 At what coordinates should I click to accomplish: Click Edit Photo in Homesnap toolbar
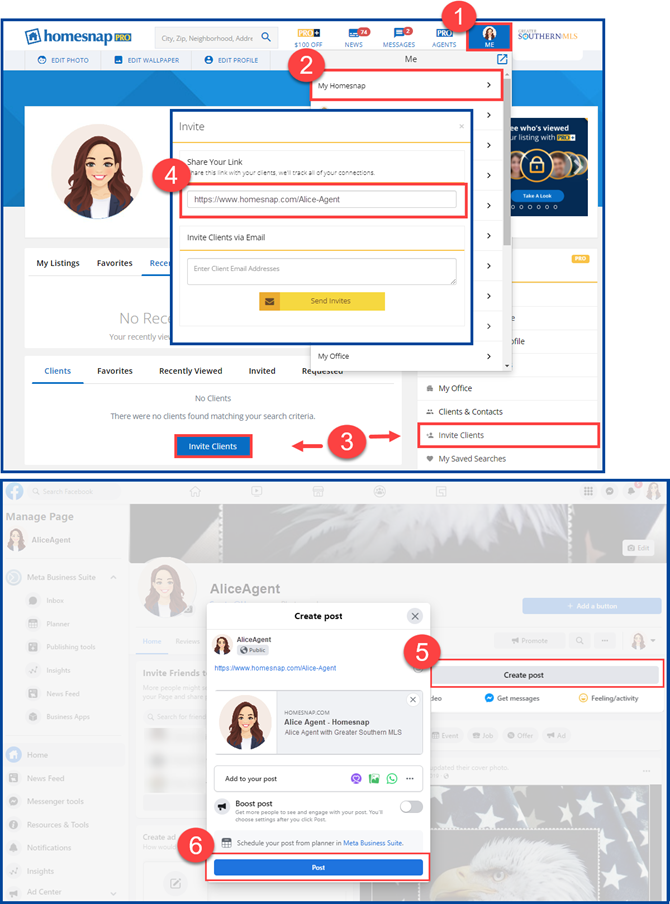63,60
